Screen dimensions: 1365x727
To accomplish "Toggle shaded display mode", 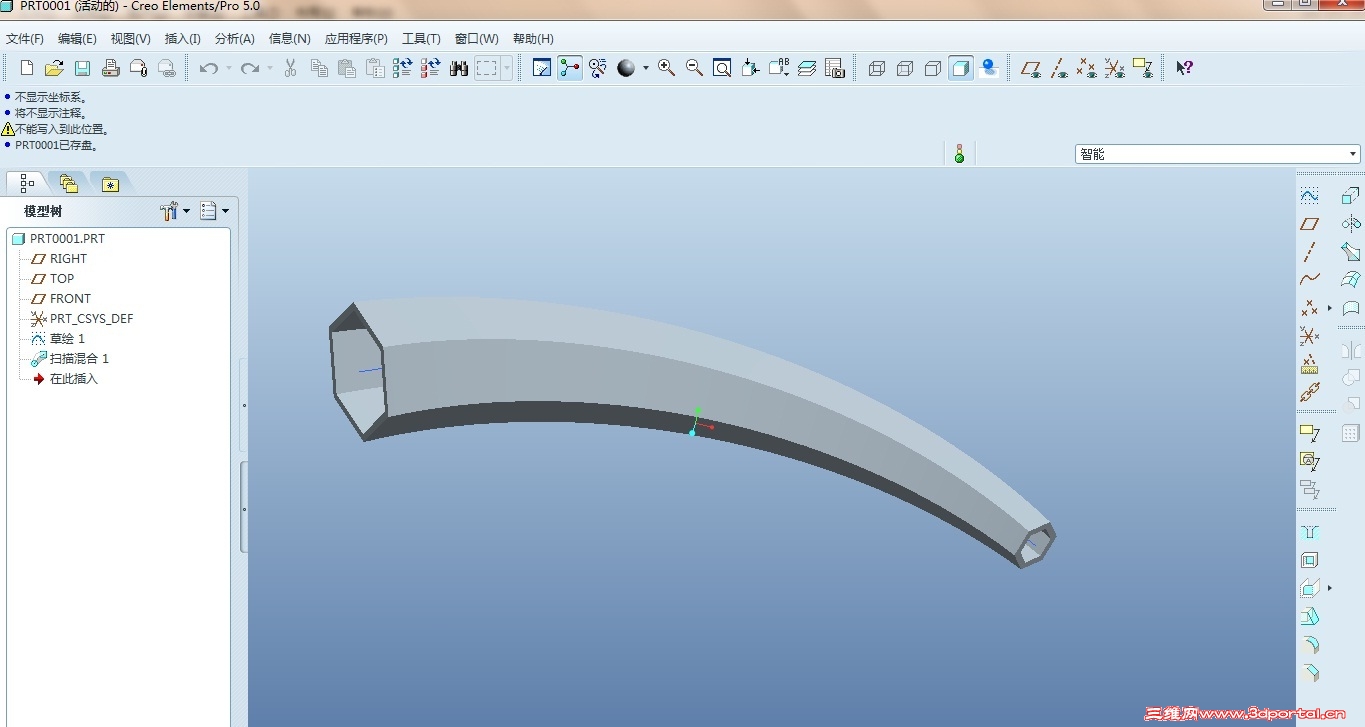I will coord(961,68).
